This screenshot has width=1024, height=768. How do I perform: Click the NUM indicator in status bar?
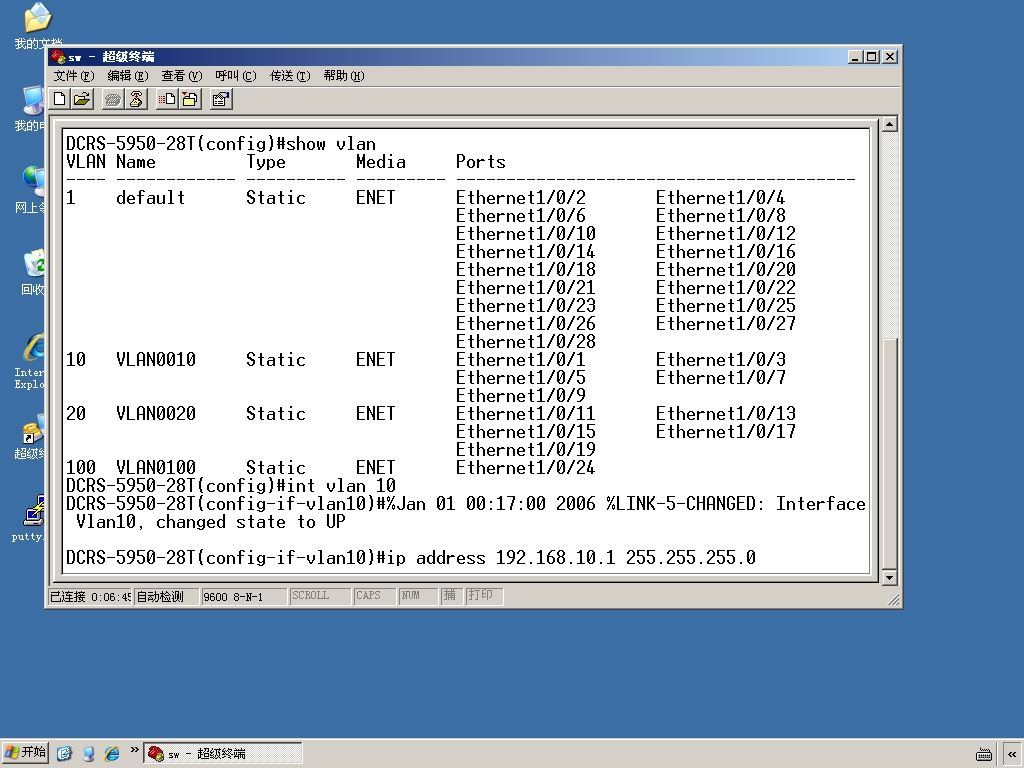pyautogui.click(x=417, y=596)
